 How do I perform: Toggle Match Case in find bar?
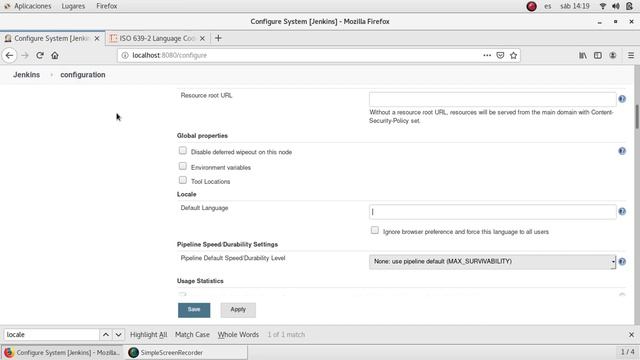[x=192, y=335]
